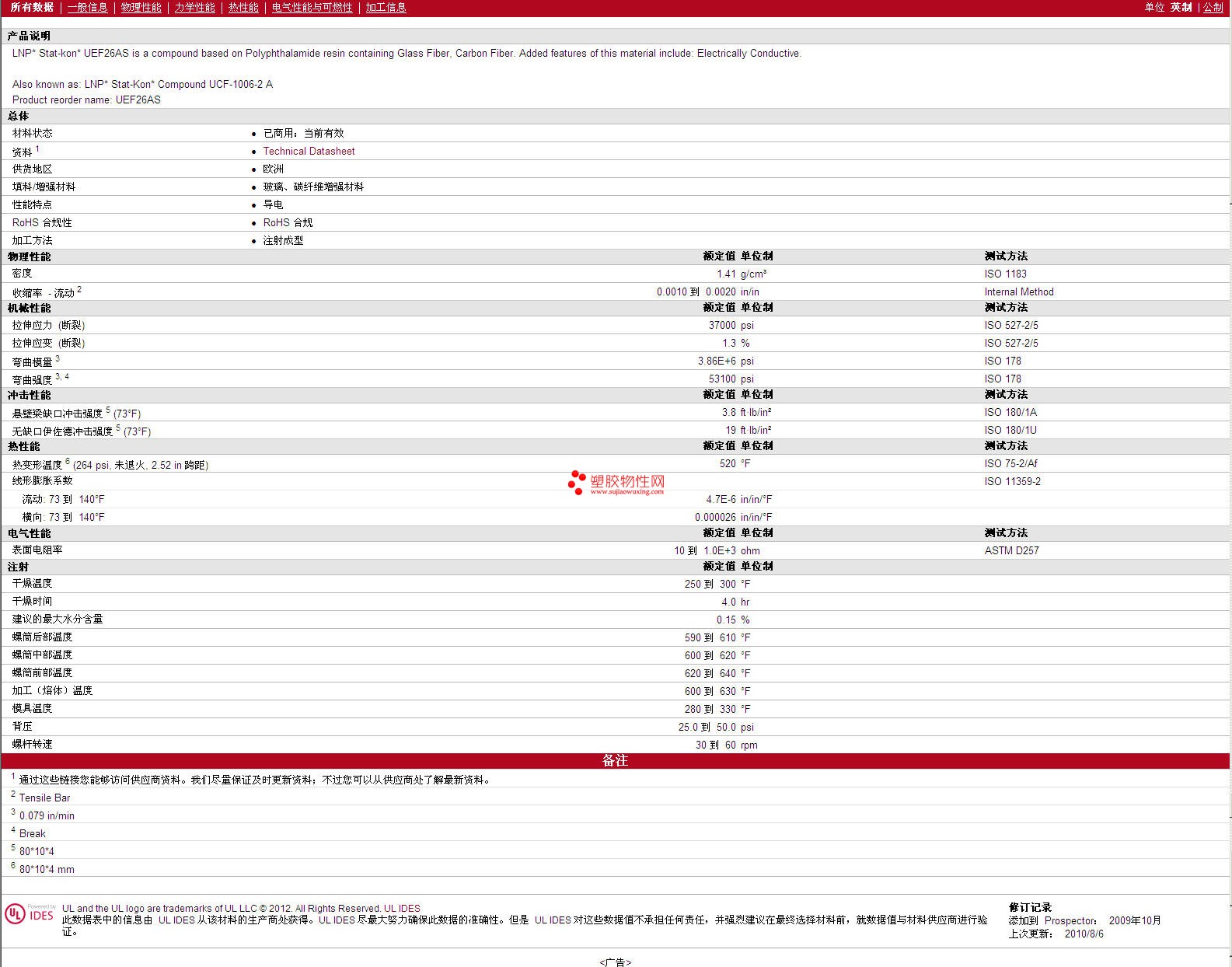Click the 修订记录 heading in footer
1232x967 pixels.
click(x=1030, y=907)
